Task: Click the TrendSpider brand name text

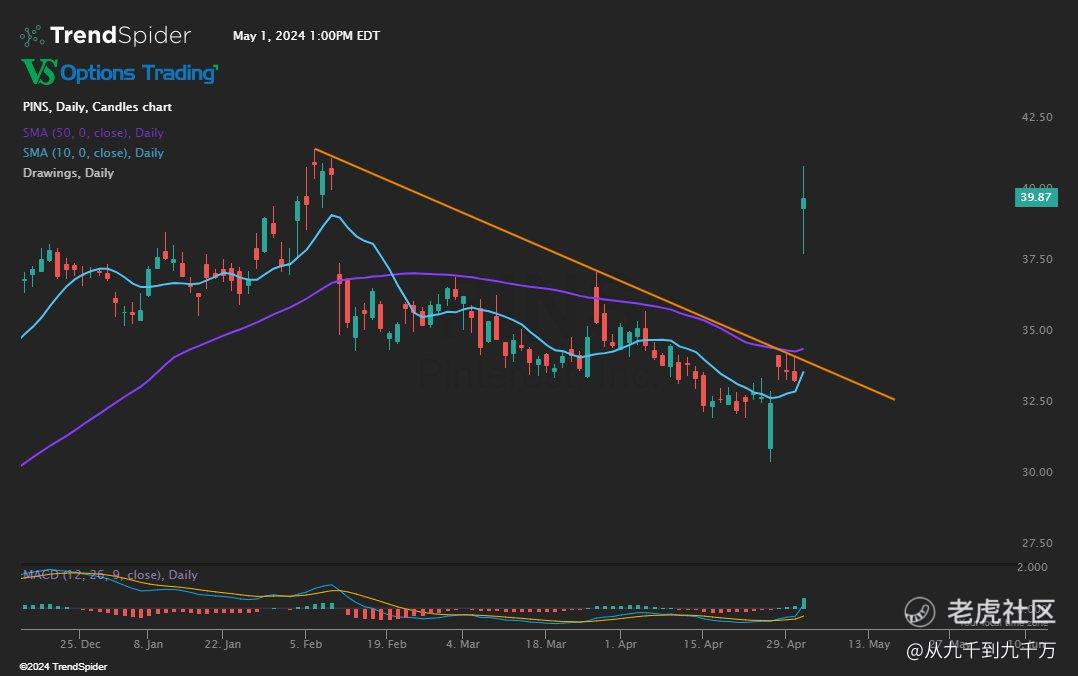Action: (120, 36)
